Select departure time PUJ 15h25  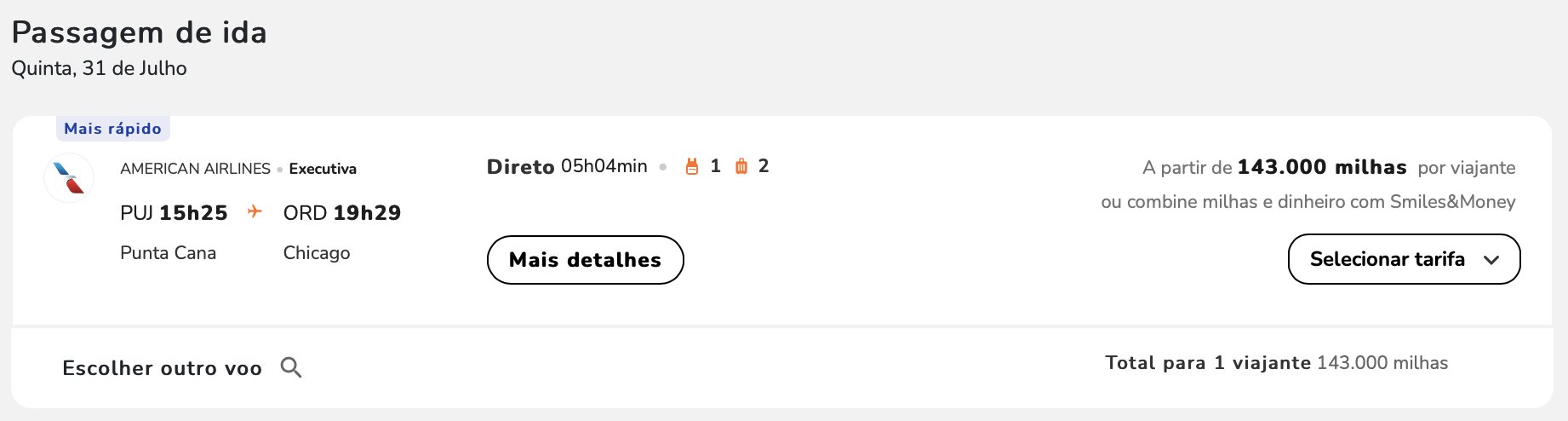point(174,213)
